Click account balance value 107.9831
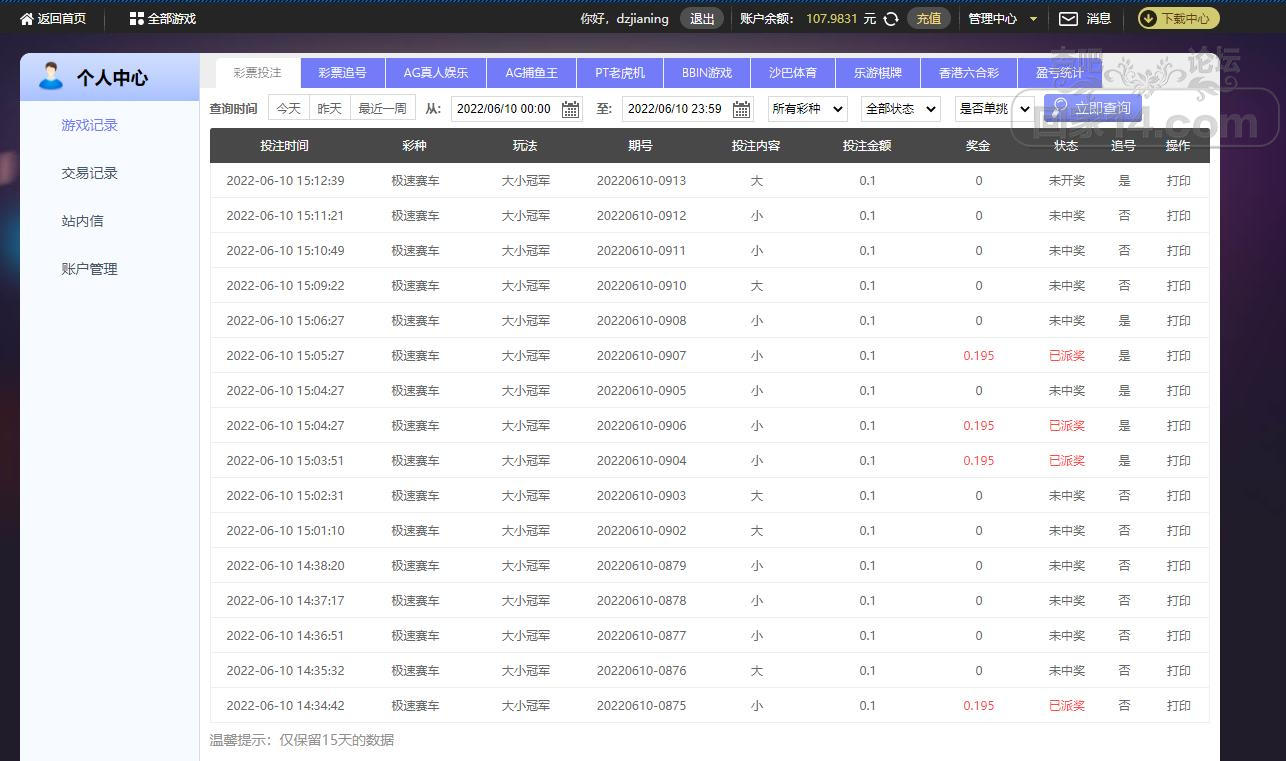Image resolution: width=1286 pixels, height=761 pixels. (832, 18)
